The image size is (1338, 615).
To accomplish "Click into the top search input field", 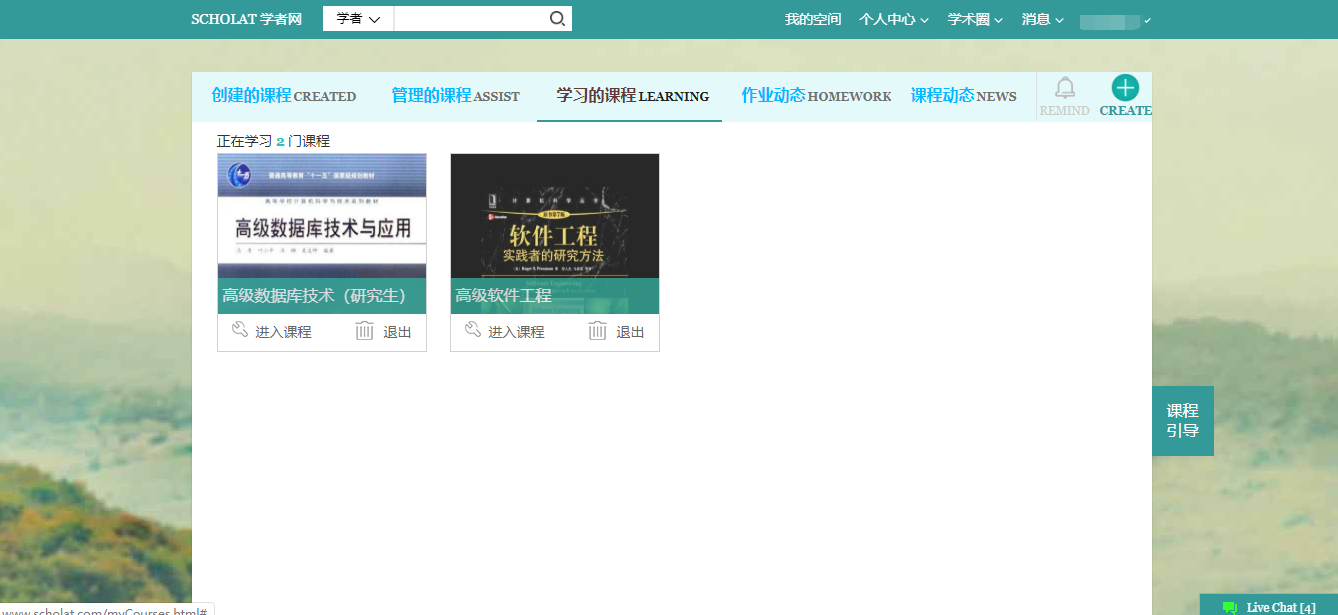I will 470,19.
